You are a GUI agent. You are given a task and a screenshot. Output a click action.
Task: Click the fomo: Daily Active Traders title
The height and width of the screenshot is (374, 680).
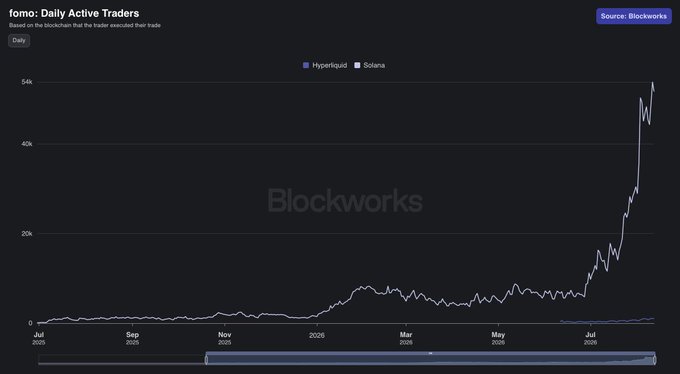(74, 13)
